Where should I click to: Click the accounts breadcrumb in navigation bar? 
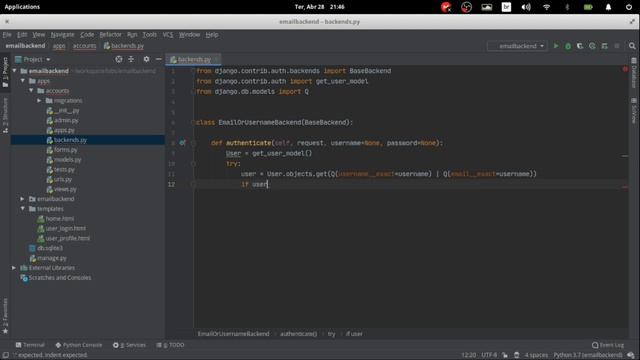coord(84,46)
